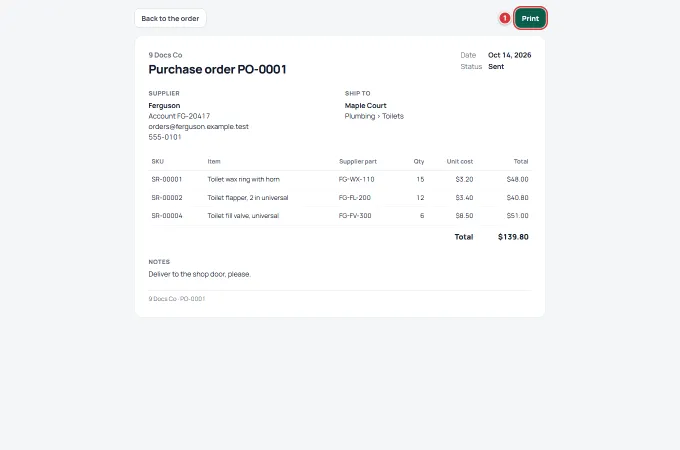Click the Total column header
Image resolution: width=680 pixels, height=450 pixels.
pos(521,161)
